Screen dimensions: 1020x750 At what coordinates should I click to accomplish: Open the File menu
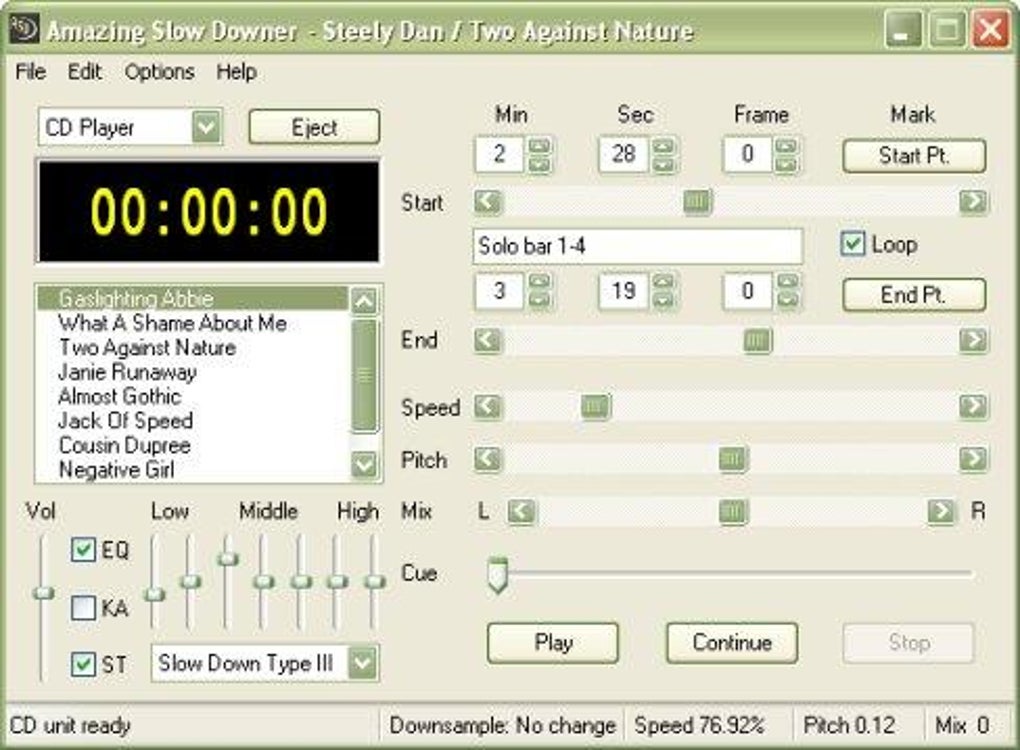coord(31,72)
